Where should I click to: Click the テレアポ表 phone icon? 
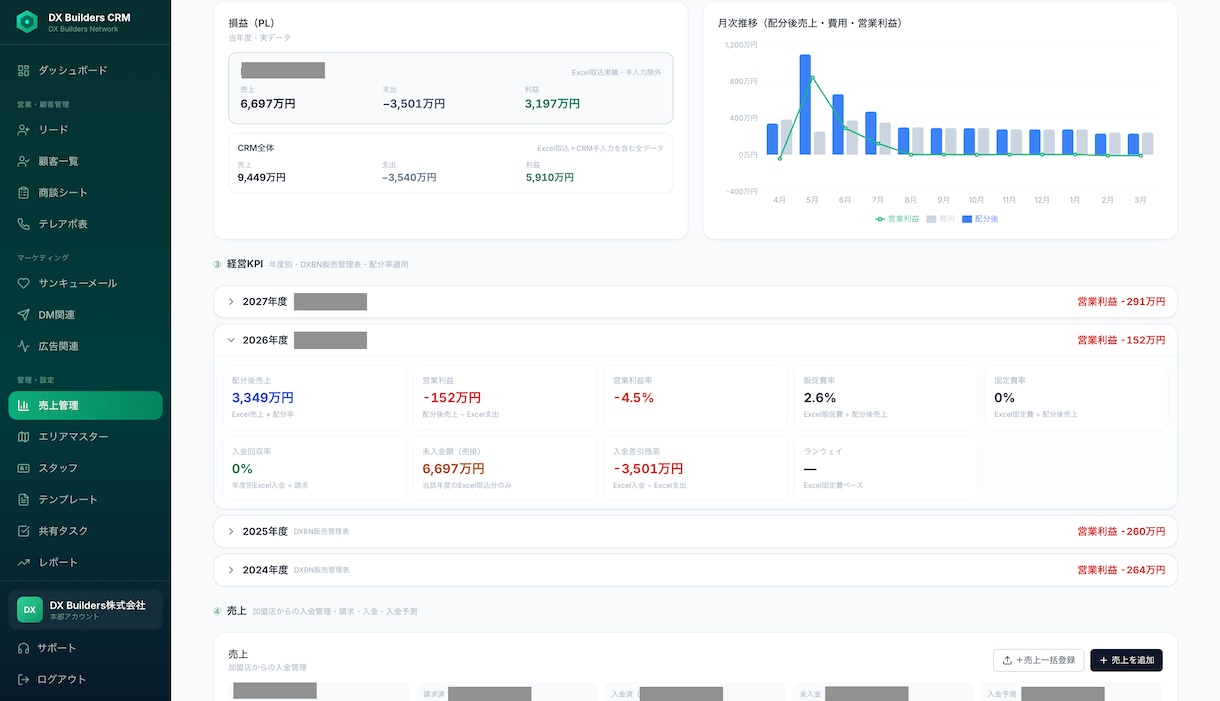click(x=24, y=224)
